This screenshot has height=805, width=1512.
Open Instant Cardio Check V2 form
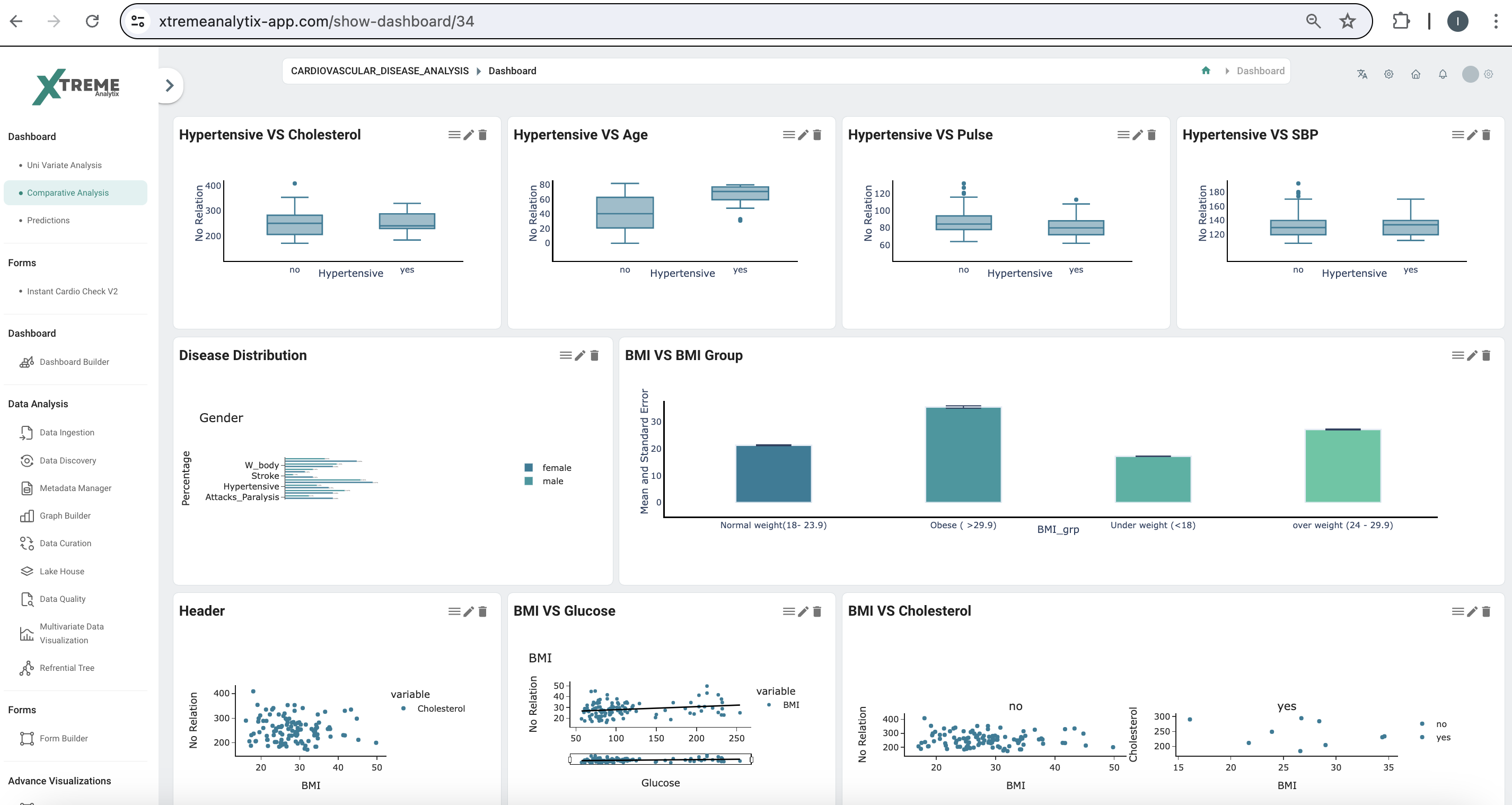point(72,291)
